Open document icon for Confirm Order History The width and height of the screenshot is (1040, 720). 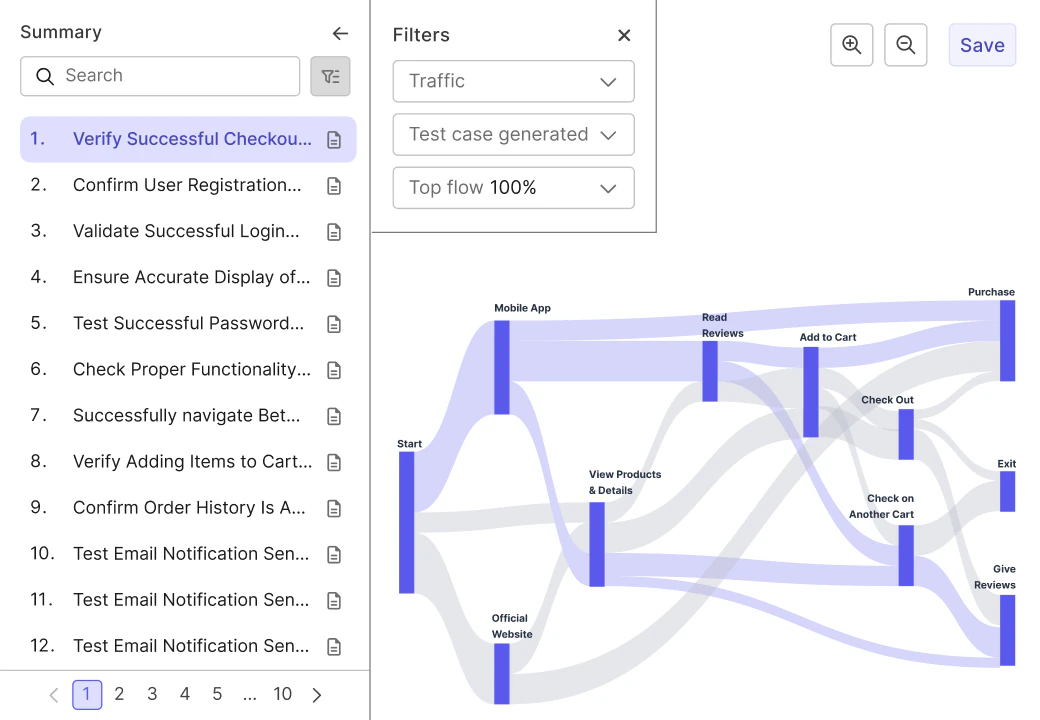(x=335, y=508)
